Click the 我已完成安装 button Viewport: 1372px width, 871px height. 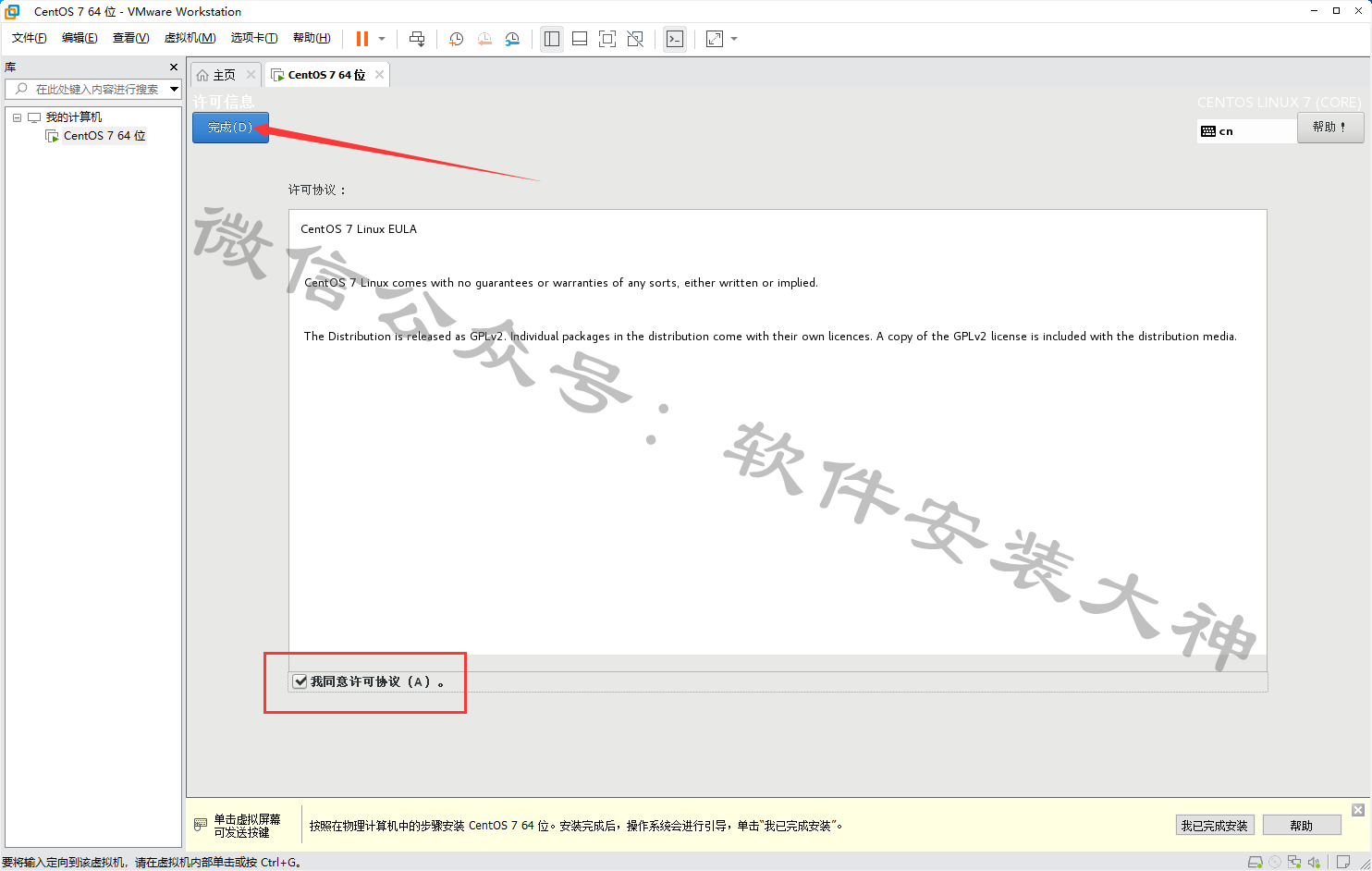point(1214,826)
